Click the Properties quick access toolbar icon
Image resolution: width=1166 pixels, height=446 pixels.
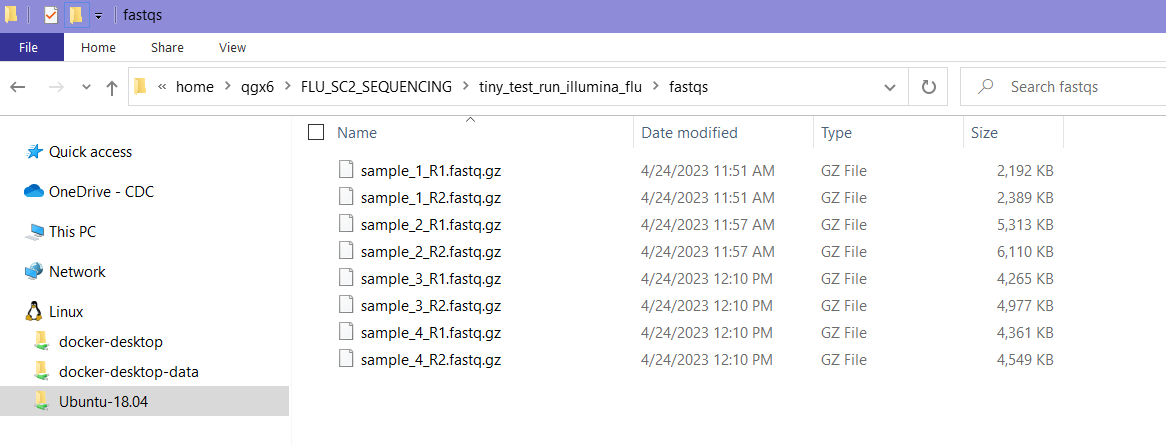pyautogui.click(x=51, y=16)
